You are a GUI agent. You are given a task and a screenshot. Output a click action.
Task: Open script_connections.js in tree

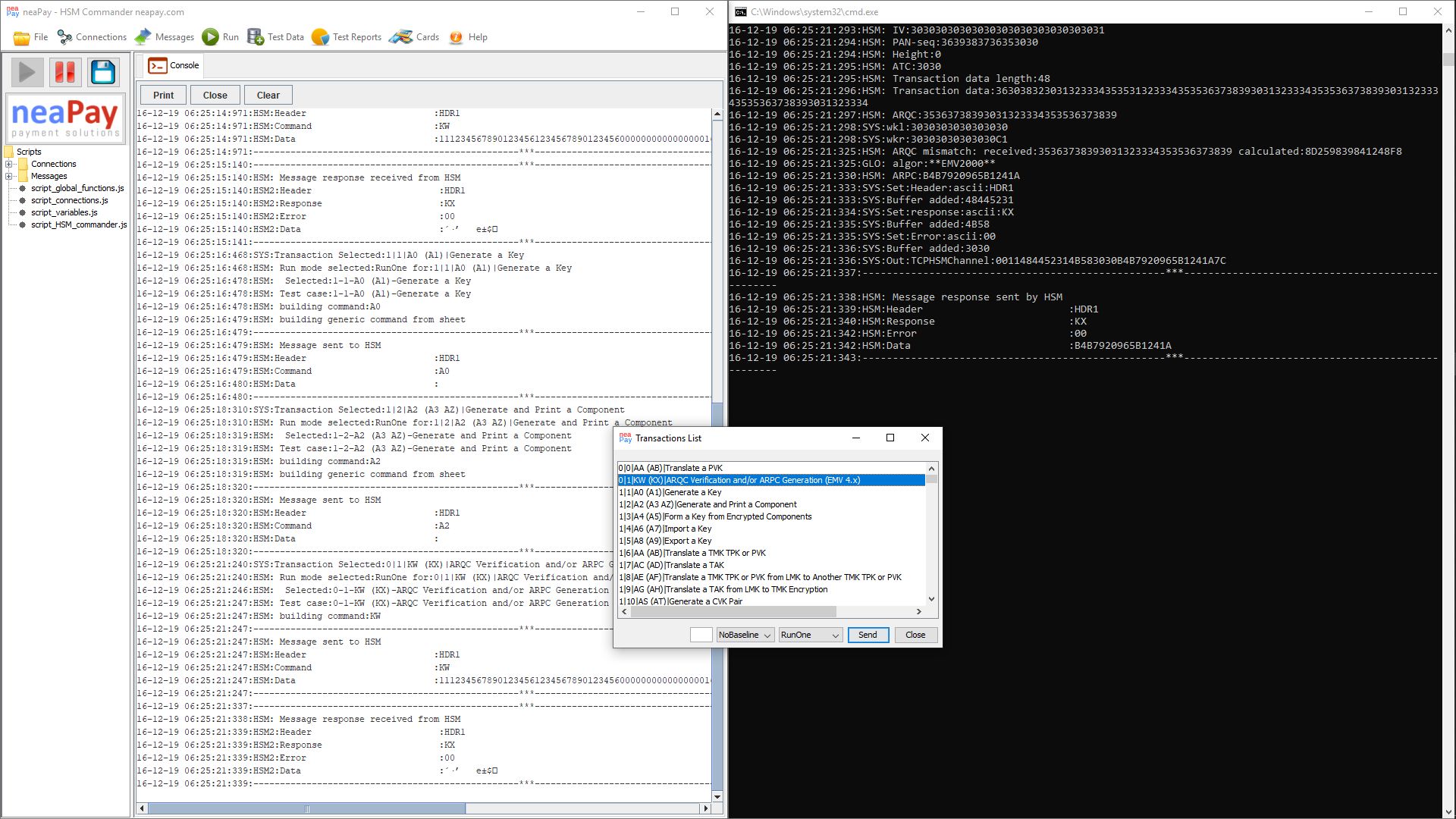coord(69,200)
